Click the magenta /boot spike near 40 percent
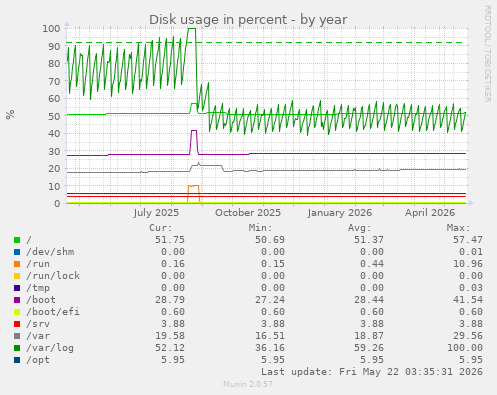The height and width of the screenshot is (395, 497). tap(194, 131)
